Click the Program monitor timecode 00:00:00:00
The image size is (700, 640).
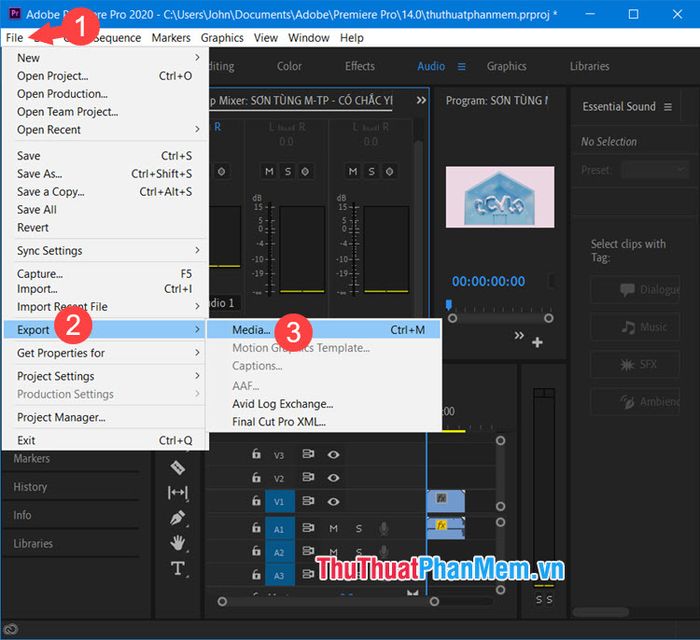coord(488,281)
